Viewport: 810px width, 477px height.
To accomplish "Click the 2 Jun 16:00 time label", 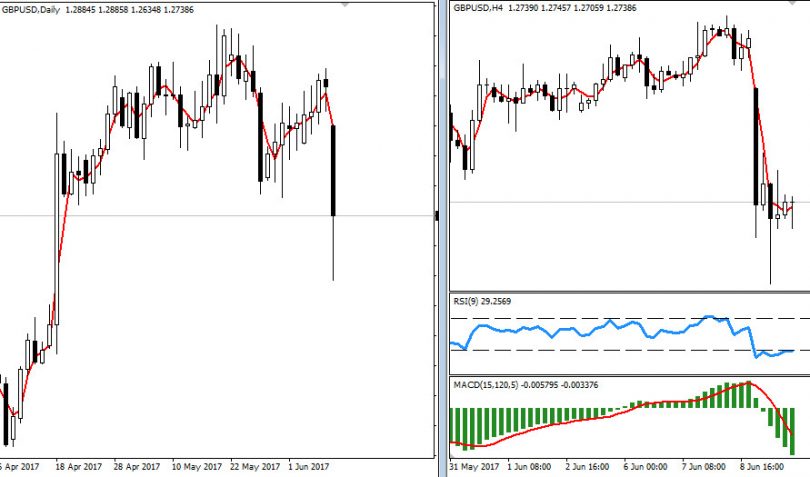I will click(587, 467).
